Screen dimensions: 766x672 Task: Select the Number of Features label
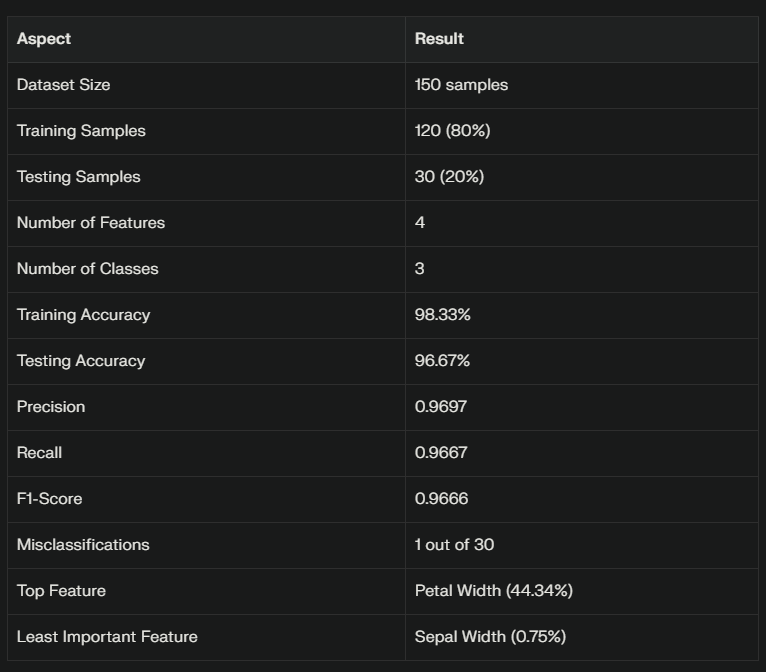[91, 223]
